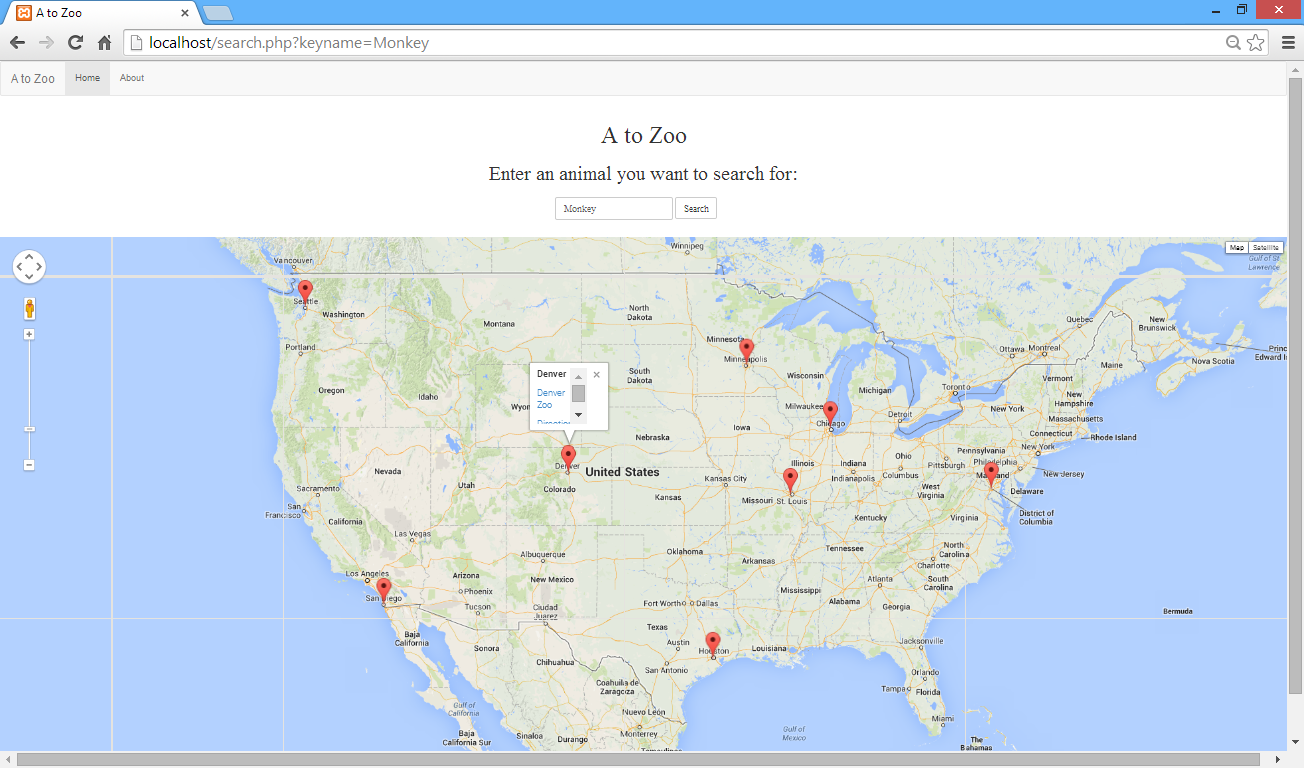Click 'Enter an animal you want to search for:' text
The image size is (1304, 768).
point(643,174)
